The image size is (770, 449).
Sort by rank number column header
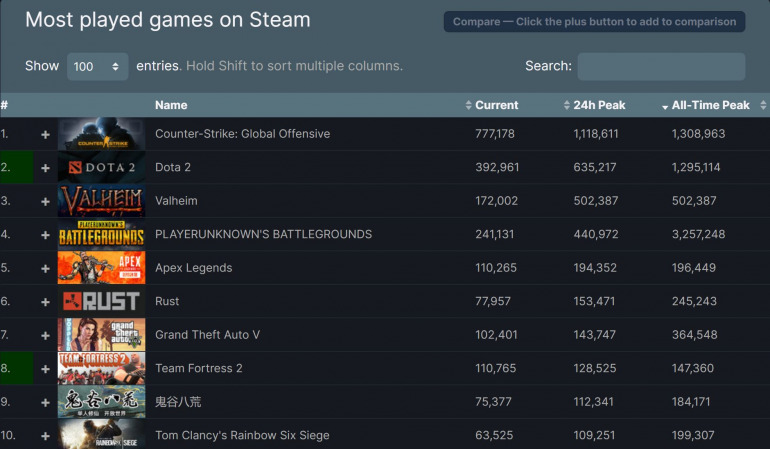[5, 105]
